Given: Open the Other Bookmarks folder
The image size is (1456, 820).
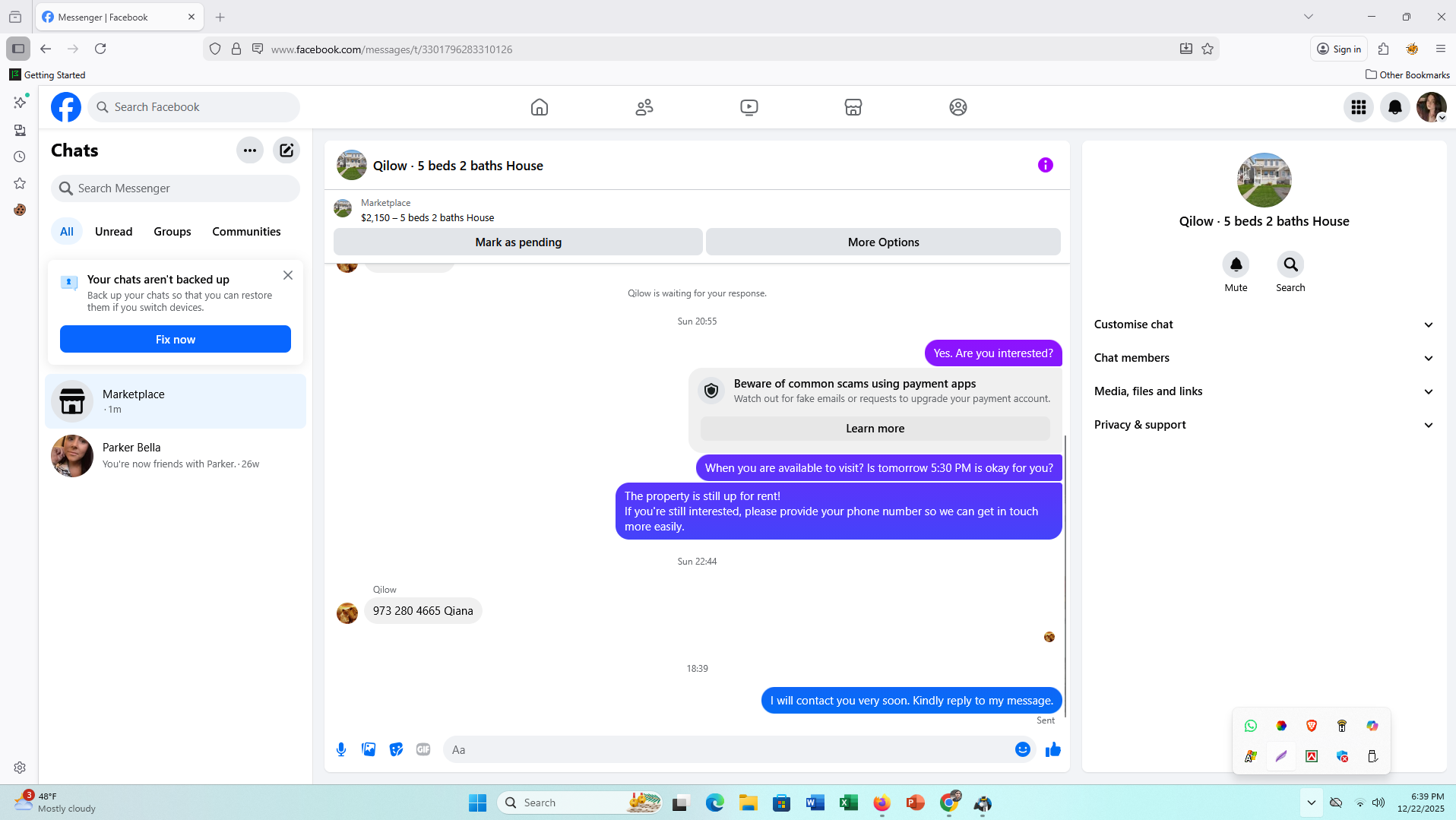Looking at the screenshot, I should (x=1407, y=74).
